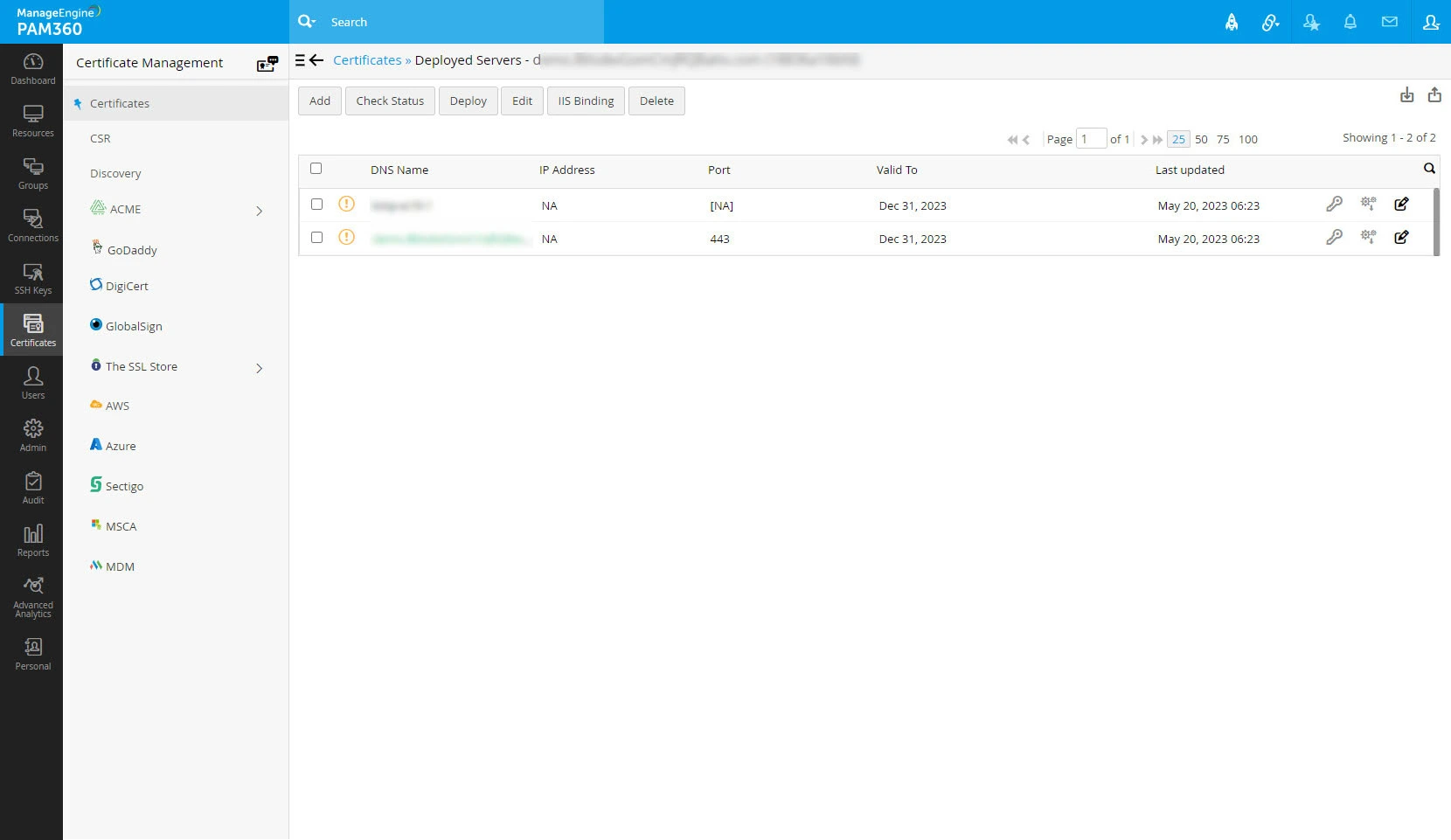Viewport: 1451px width, 840px height.
Task: Expand the ACME submenu arrow
Action: [259, 211]
